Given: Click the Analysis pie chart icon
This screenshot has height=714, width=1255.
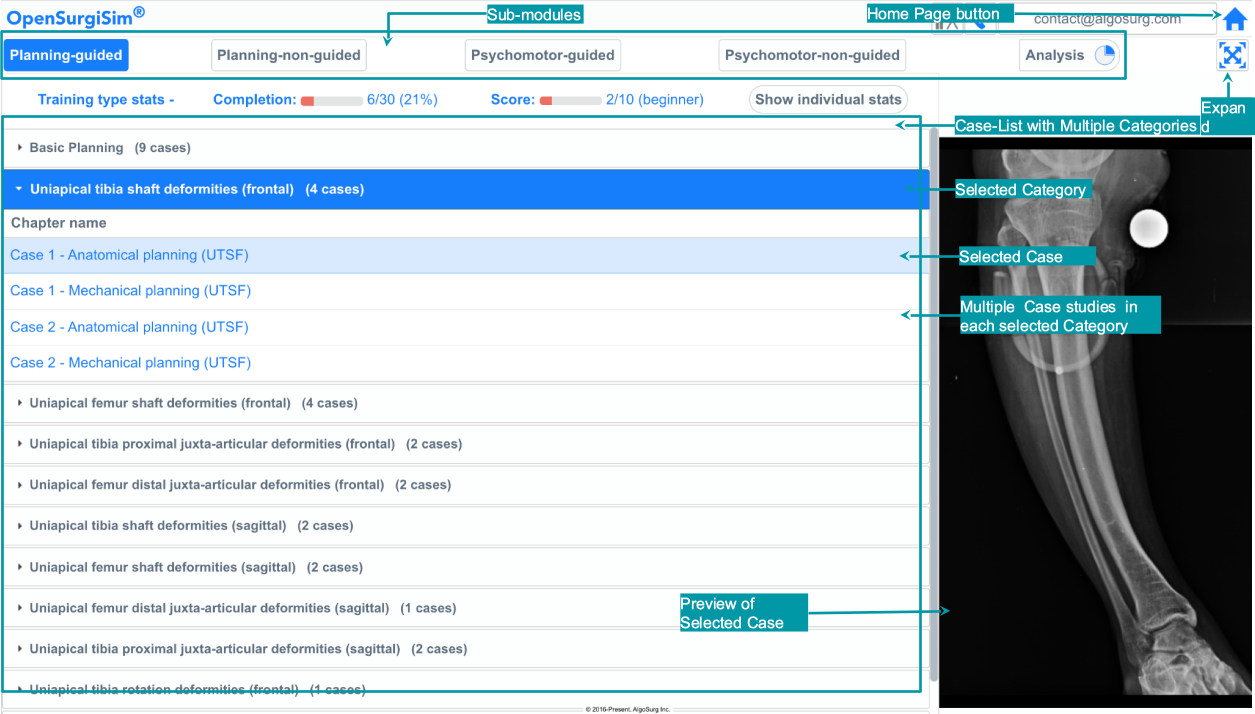Looking at the screenshot, I should 1104,56.
